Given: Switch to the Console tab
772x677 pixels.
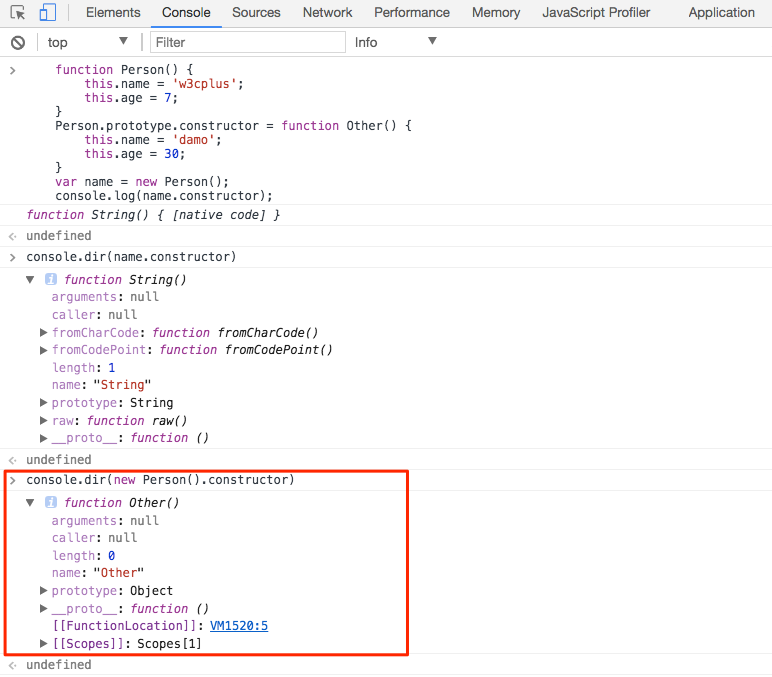Looking at the screenshot, I should 186,13.
